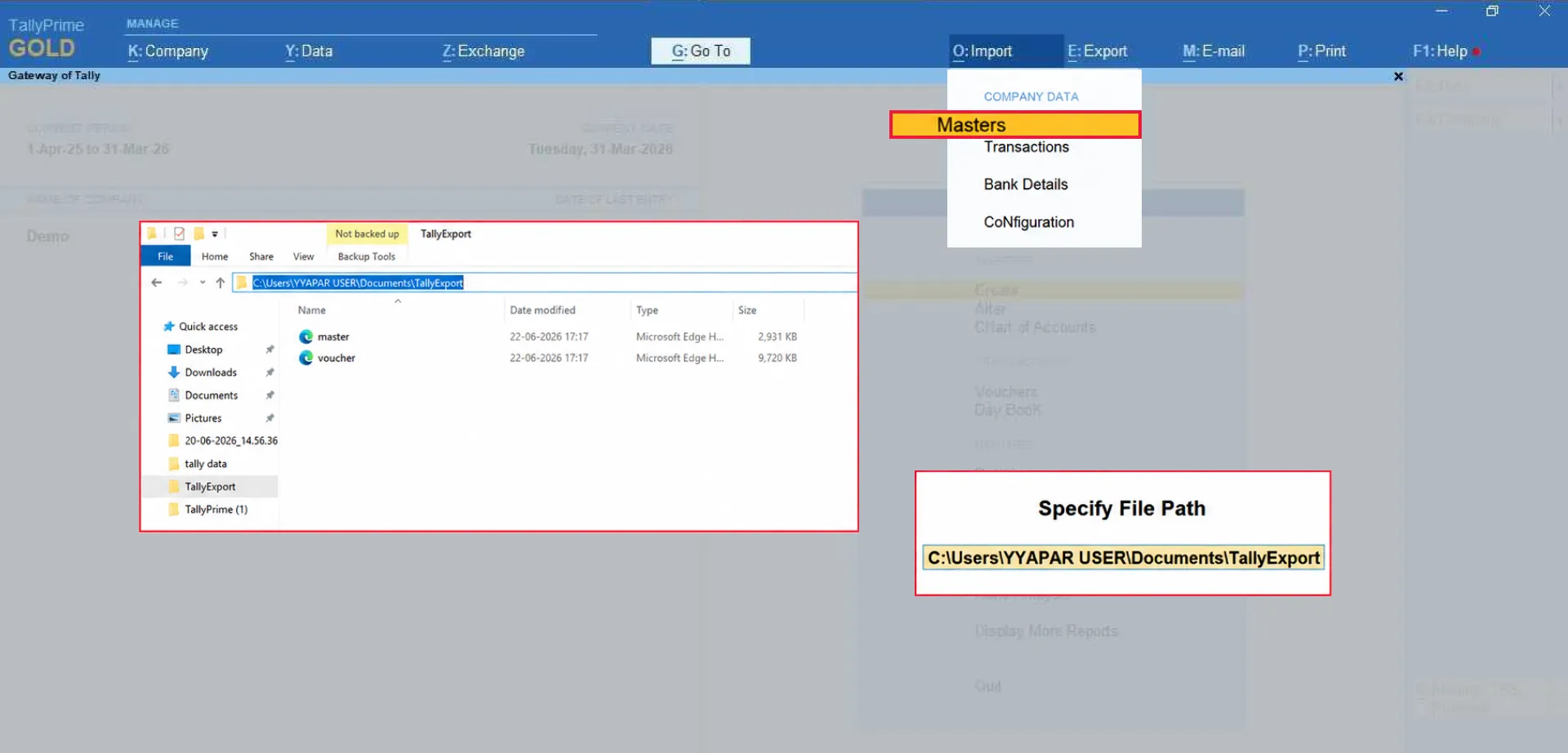This screenshot has height=753, width=1568.
Task: Switch to the Share ribbon tab
Action: click(261, 256)
